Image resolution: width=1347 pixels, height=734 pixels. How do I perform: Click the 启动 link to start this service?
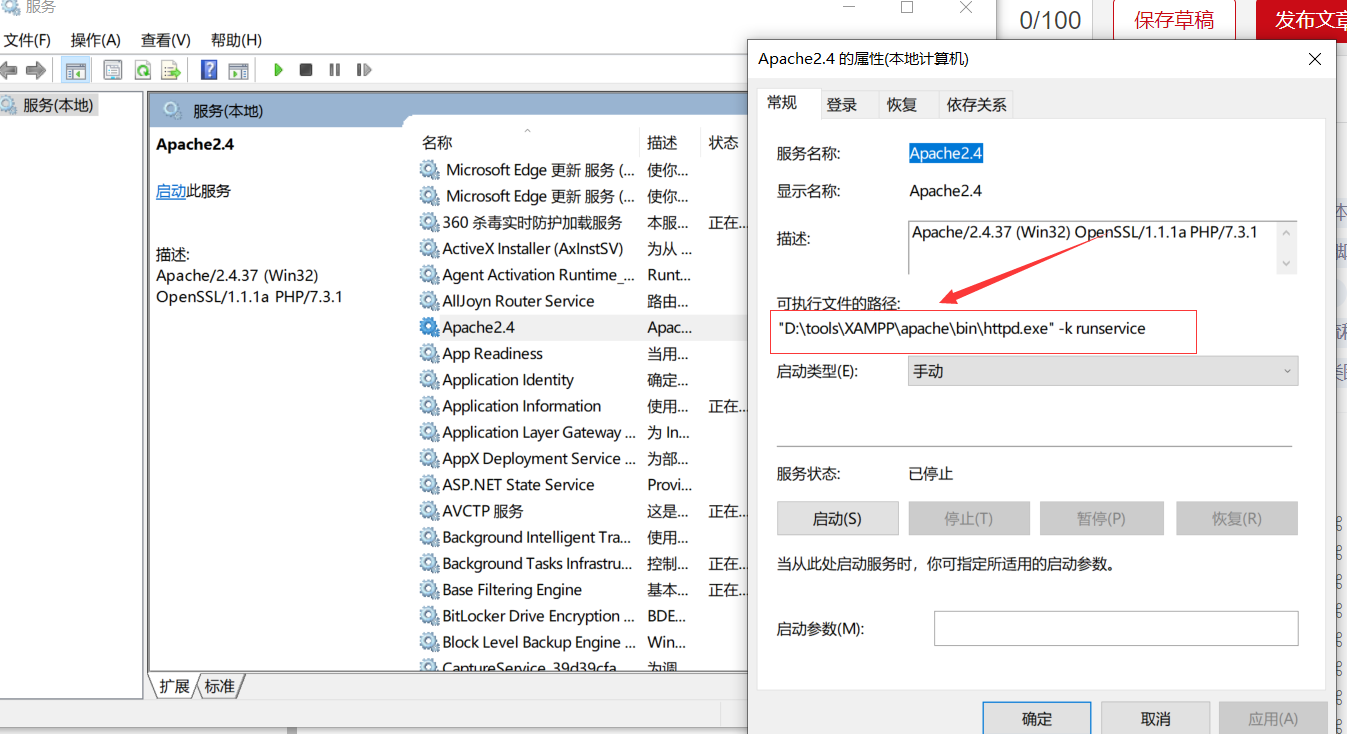click(x=171, y=191)
